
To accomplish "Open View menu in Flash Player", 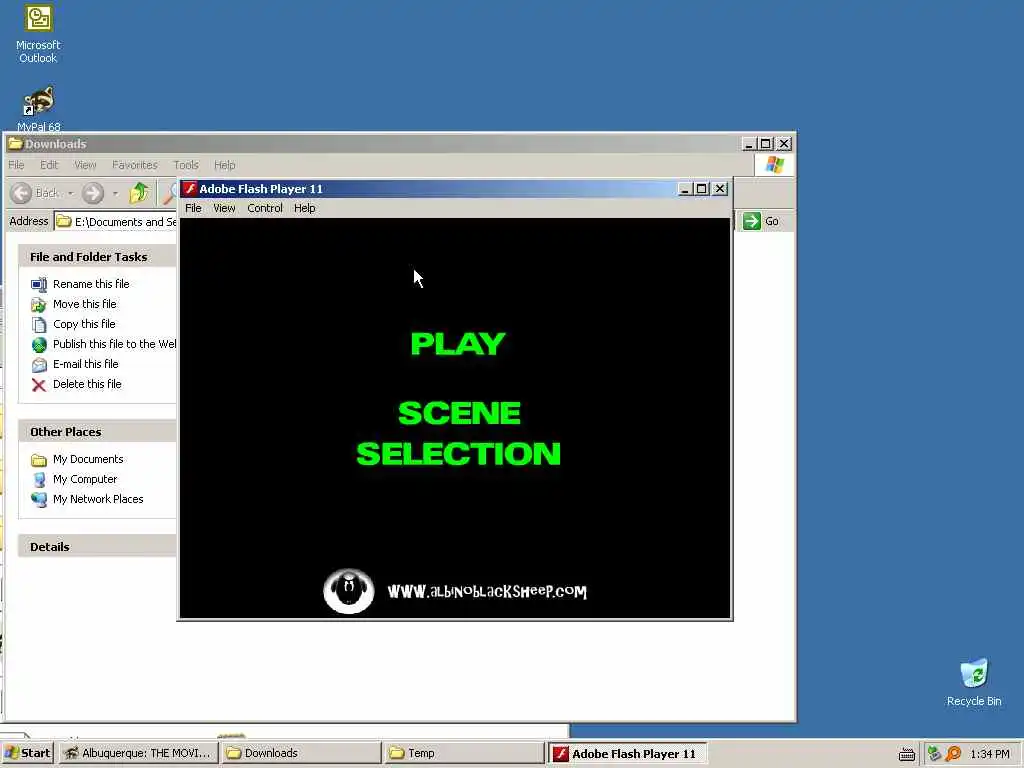I will (x=224, y=208).
